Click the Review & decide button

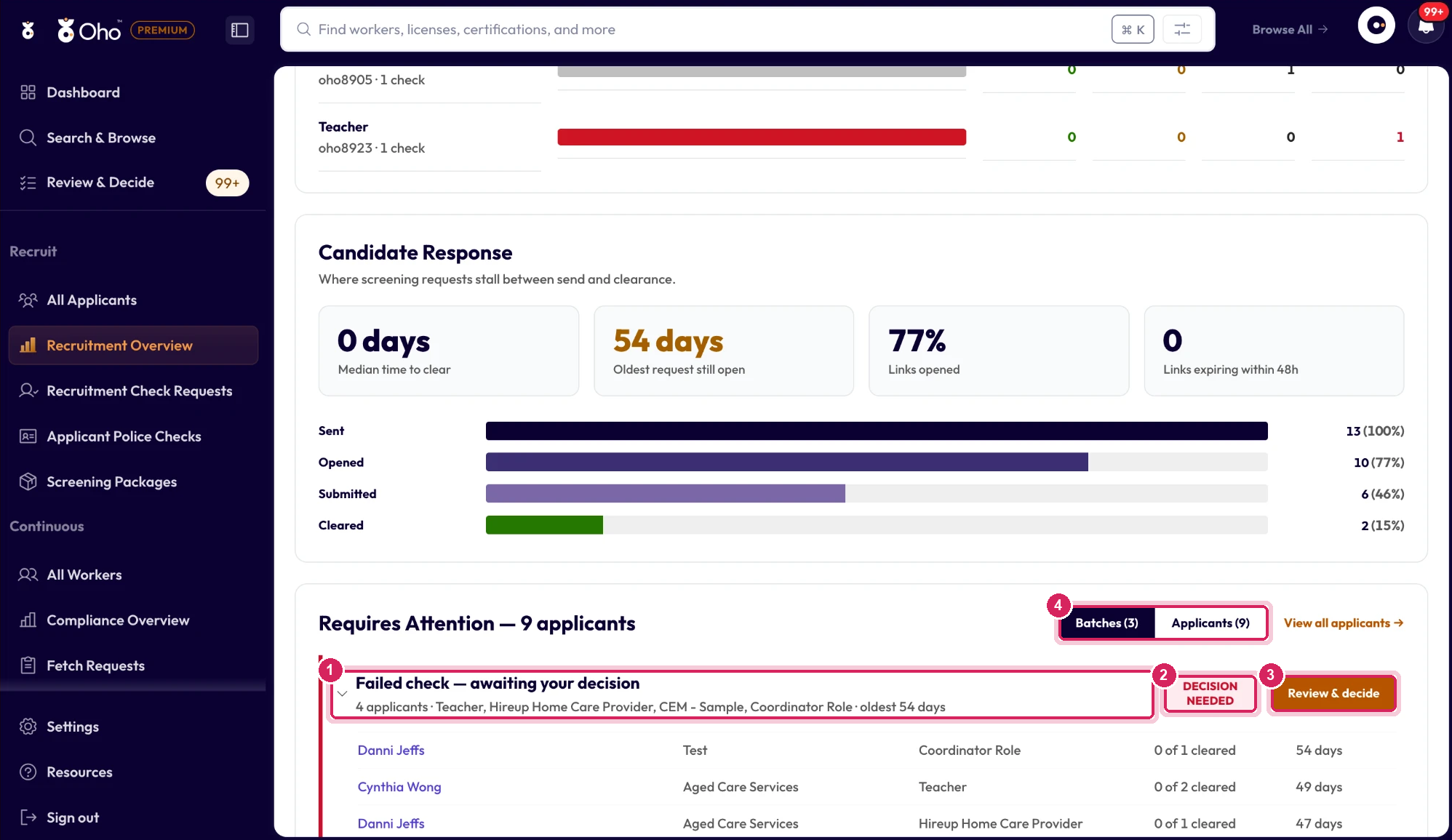[x=1333, y=693]
